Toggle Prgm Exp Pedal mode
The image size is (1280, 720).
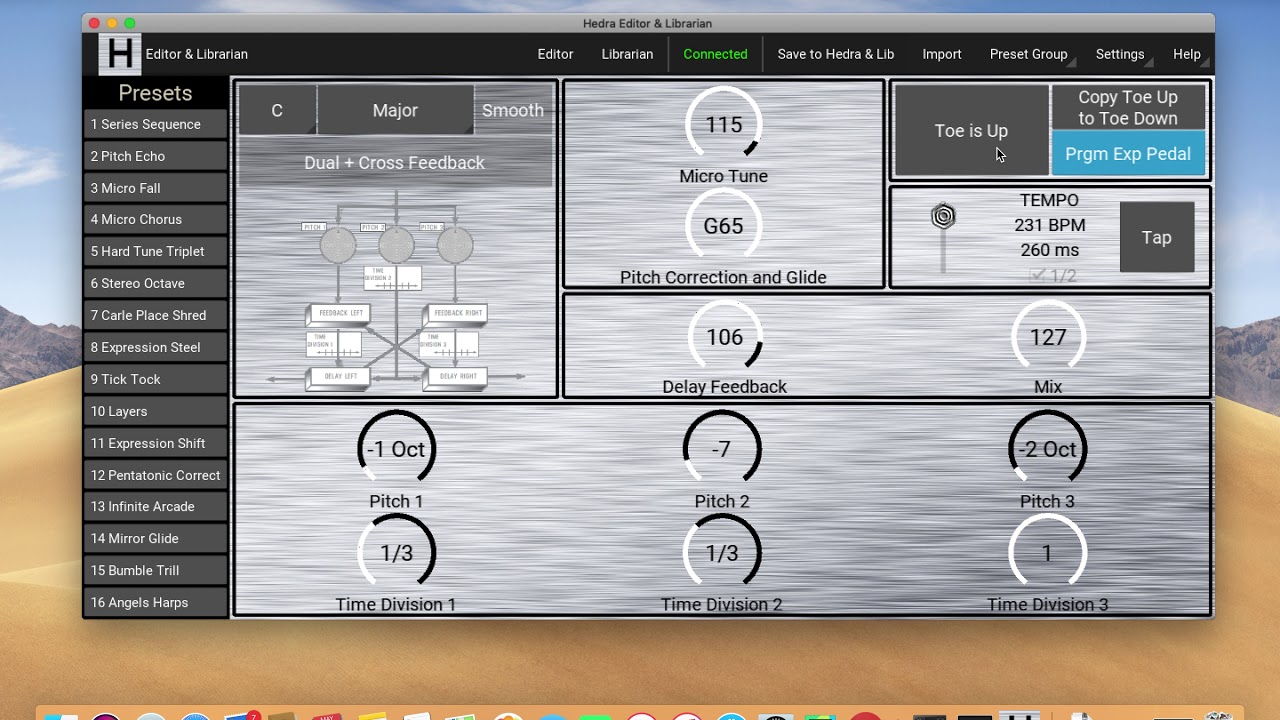pyautogui.click(x=1128, y=154)
